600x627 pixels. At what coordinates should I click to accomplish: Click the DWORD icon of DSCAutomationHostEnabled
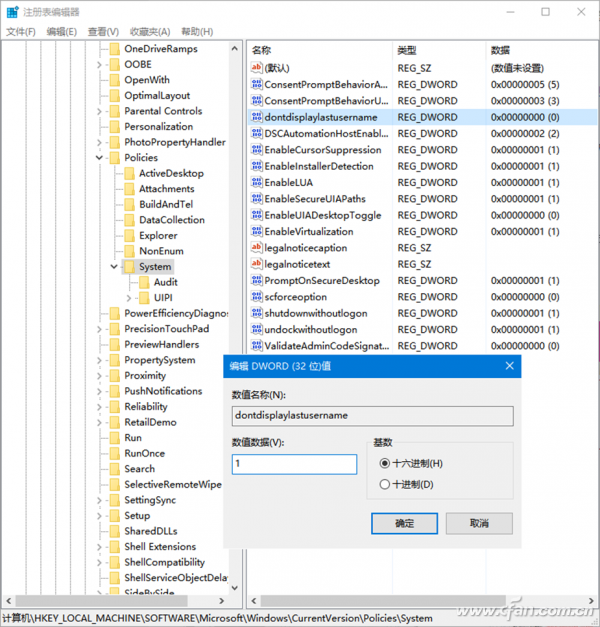(256, 133)
